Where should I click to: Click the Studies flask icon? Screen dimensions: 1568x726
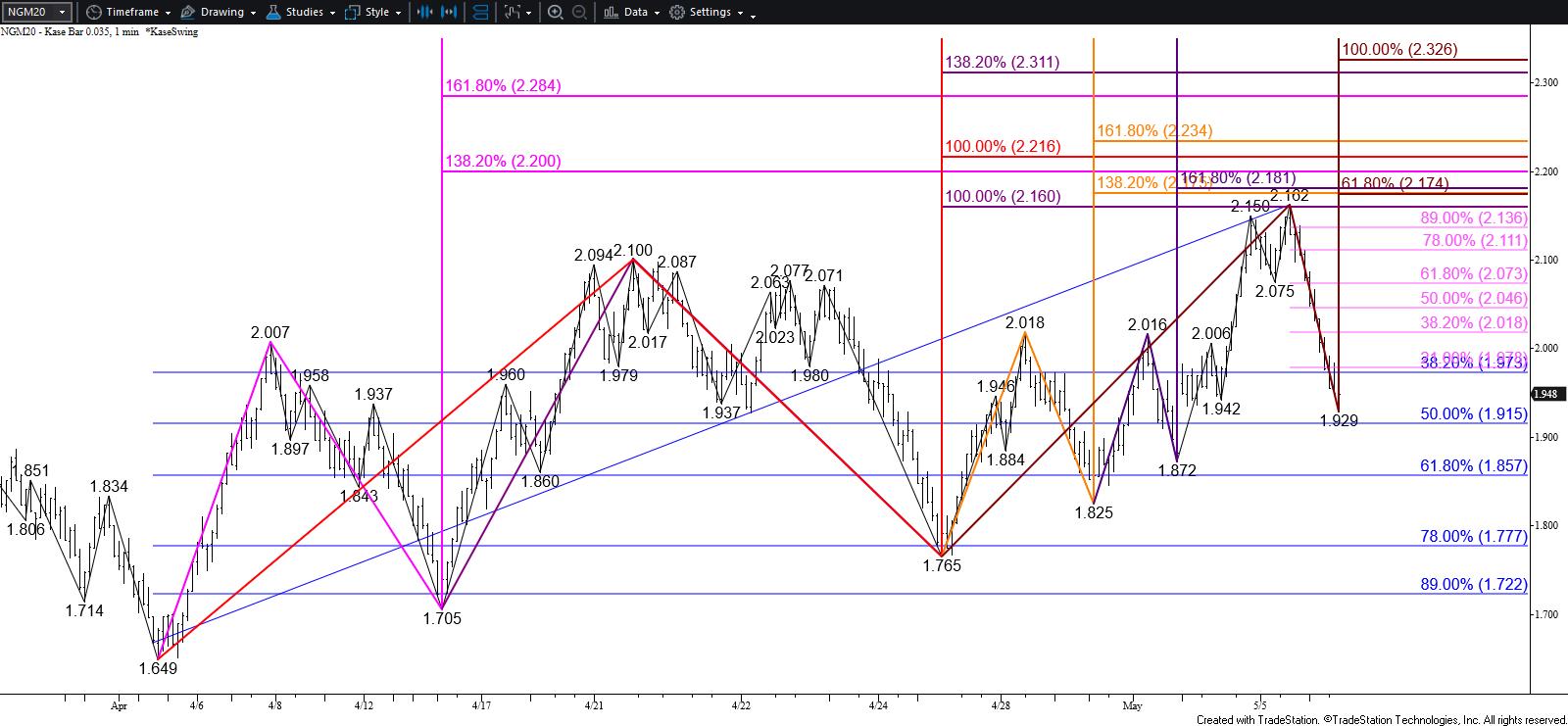272,12
